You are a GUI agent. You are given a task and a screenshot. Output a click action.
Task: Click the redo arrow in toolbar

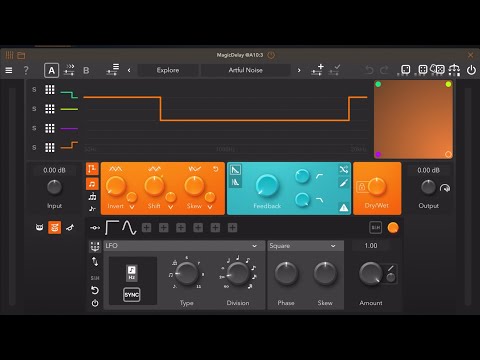tap(384, 70)
